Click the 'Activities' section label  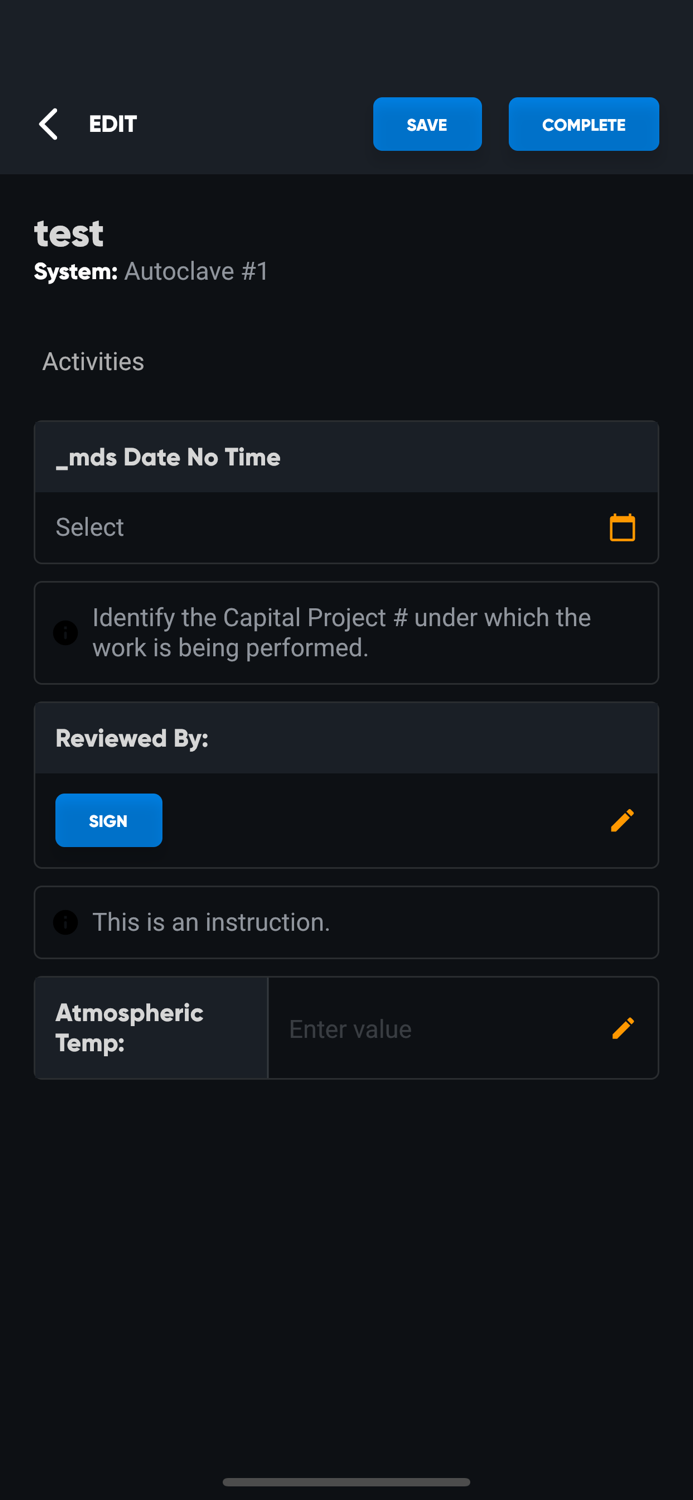coord(93,362)
